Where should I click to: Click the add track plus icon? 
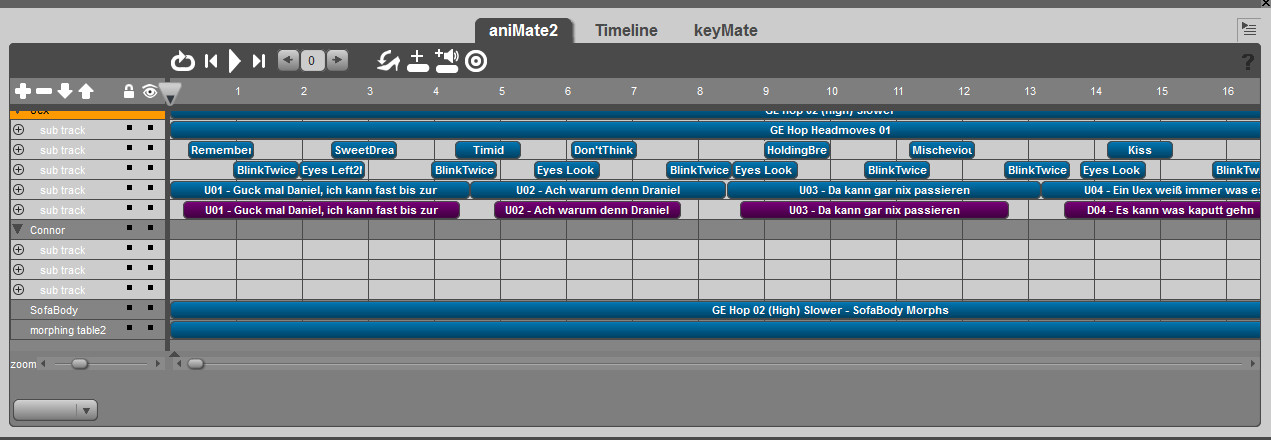[23, 91]
